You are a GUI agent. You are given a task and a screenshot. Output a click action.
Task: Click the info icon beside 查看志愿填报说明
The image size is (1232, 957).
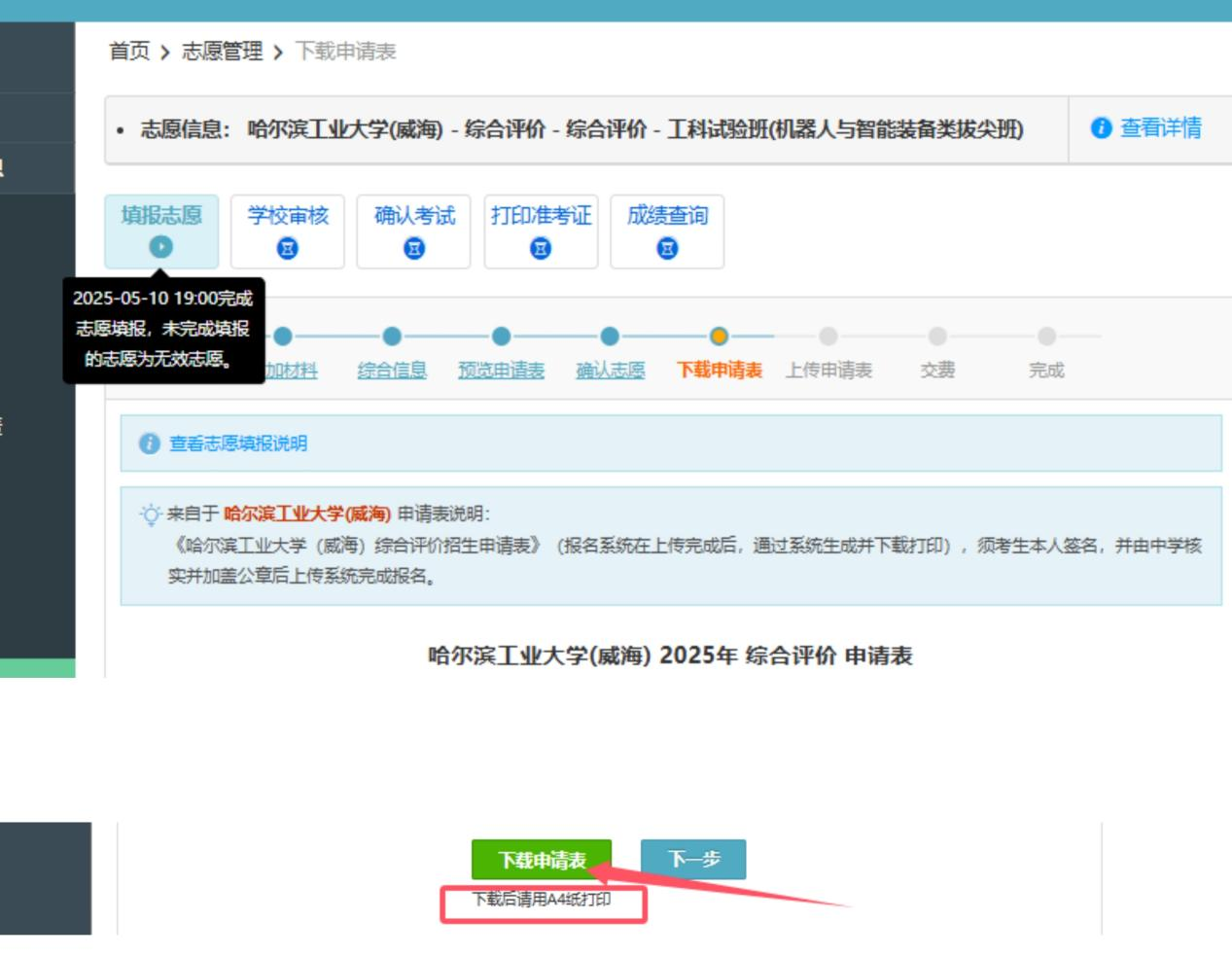(x=149, y=443)
